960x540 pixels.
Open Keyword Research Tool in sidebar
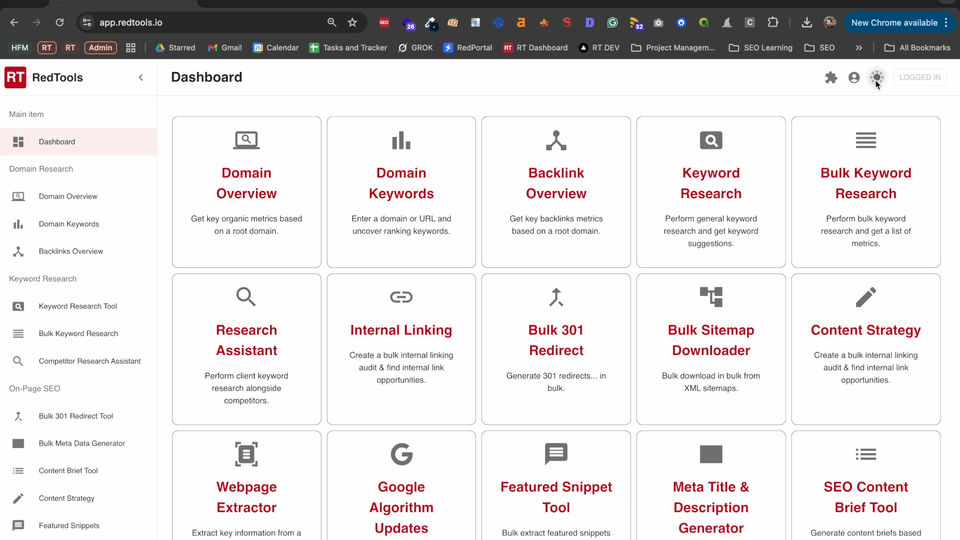[x=78, y=306]
